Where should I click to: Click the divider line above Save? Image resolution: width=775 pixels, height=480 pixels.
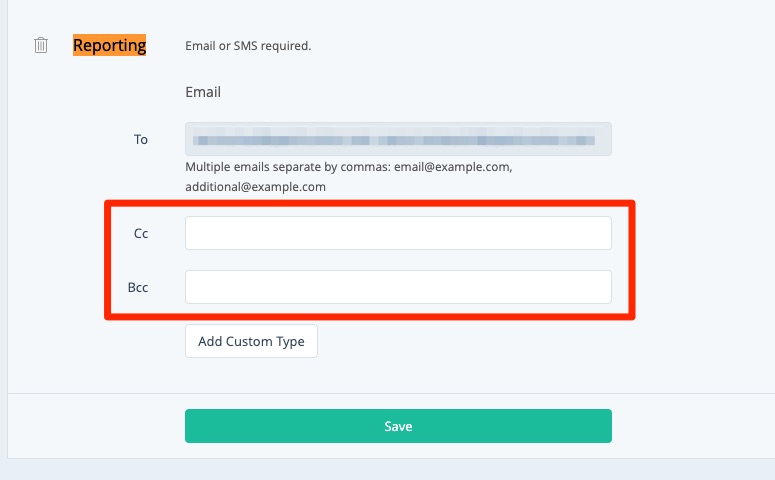390,393
